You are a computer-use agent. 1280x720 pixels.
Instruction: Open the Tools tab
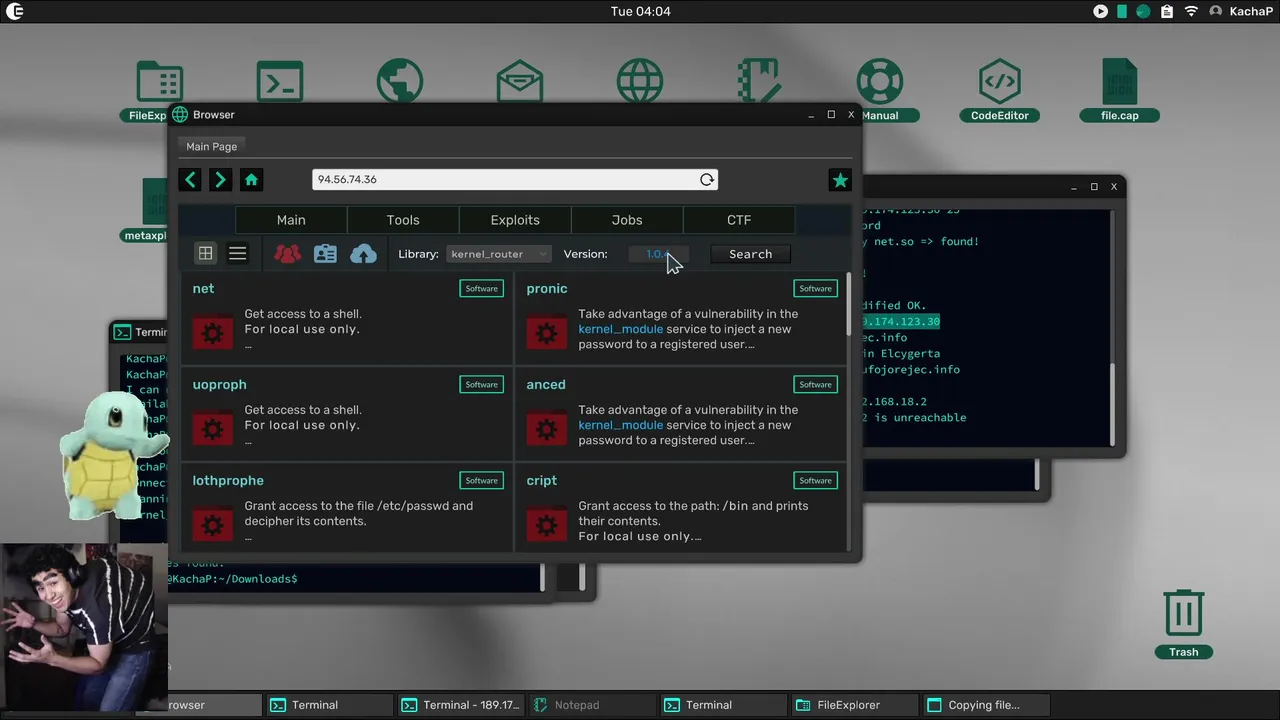[x=403, y=220]
